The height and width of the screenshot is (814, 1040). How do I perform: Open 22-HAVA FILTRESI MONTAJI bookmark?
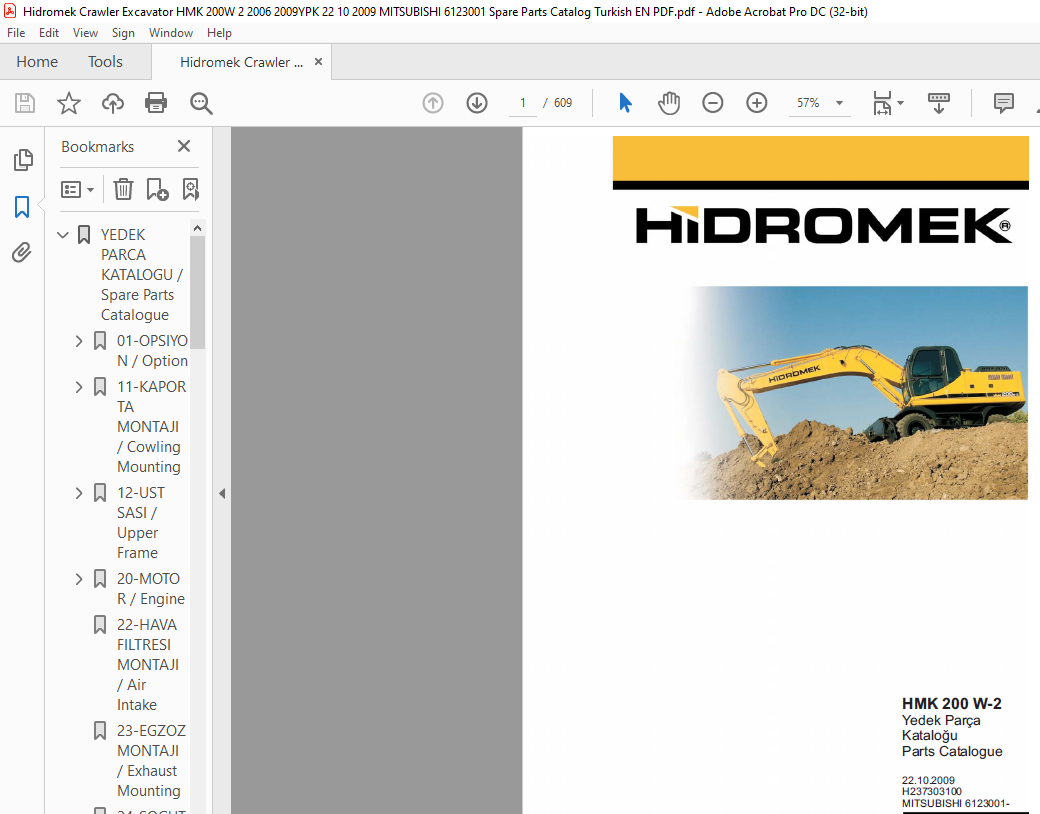point(147,665)
